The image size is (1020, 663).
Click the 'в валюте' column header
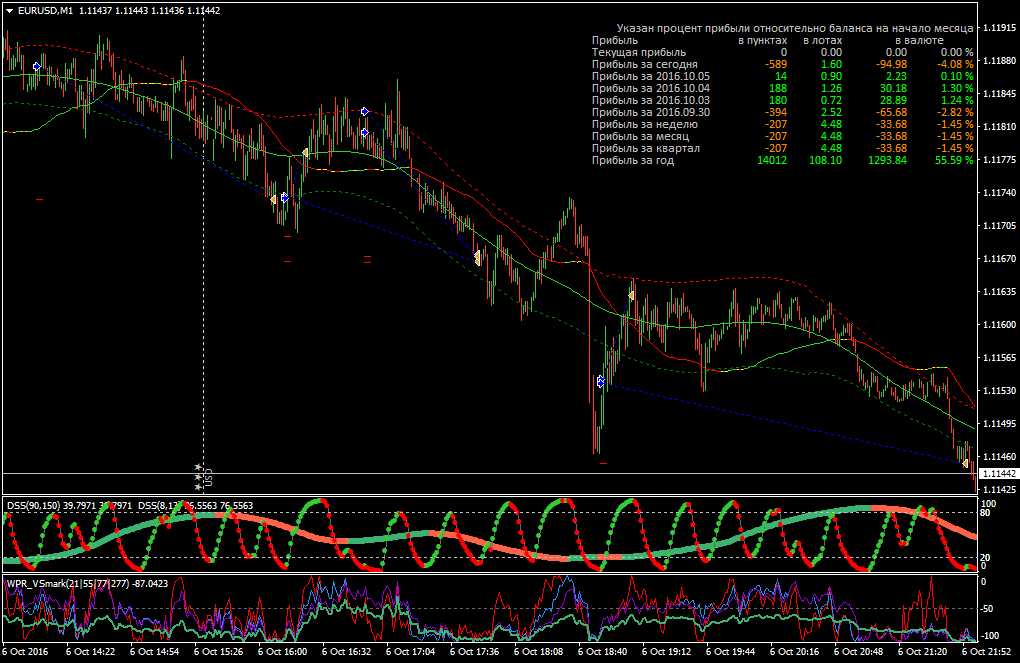[919, 40]
